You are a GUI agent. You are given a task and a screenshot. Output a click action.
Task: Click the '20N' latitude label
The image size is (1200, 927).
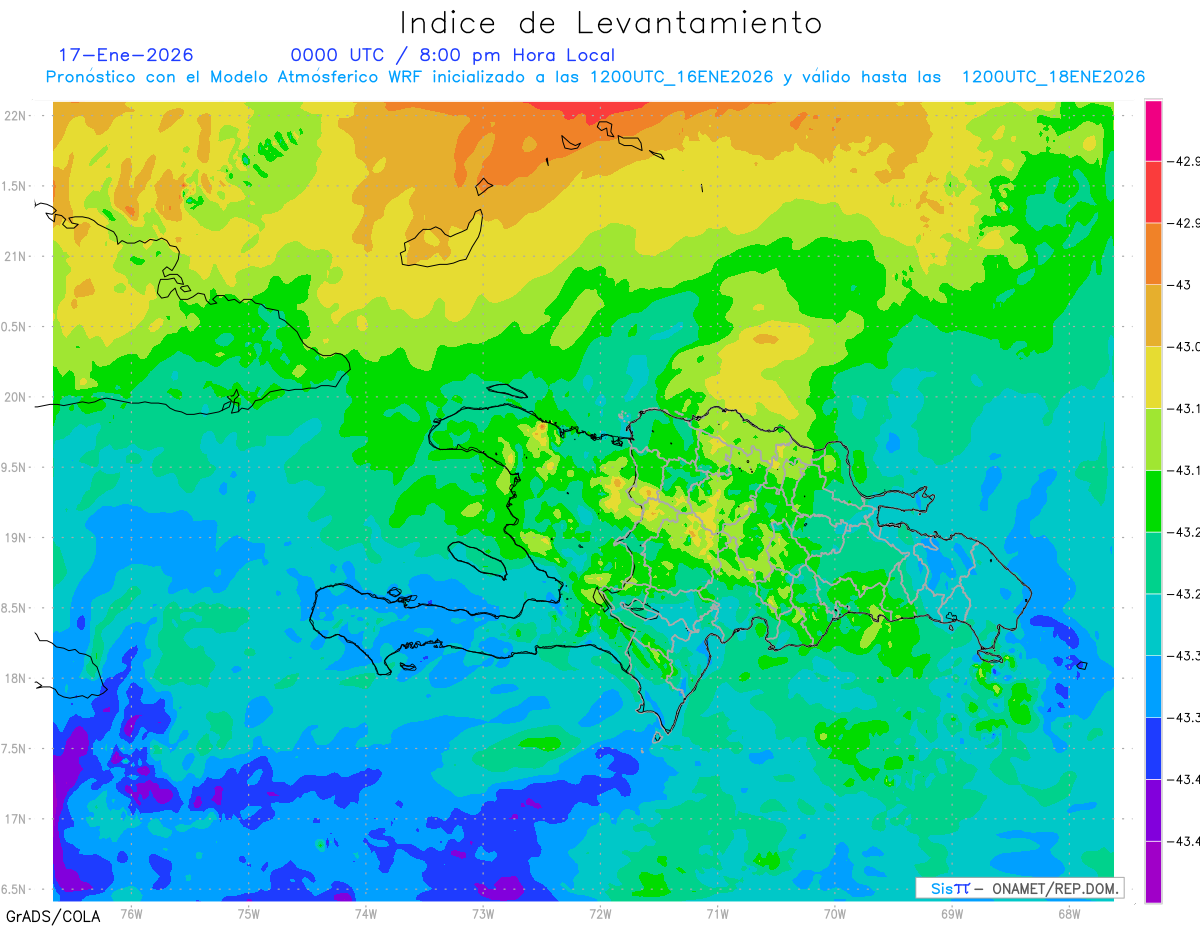click(x=16, y=397)
